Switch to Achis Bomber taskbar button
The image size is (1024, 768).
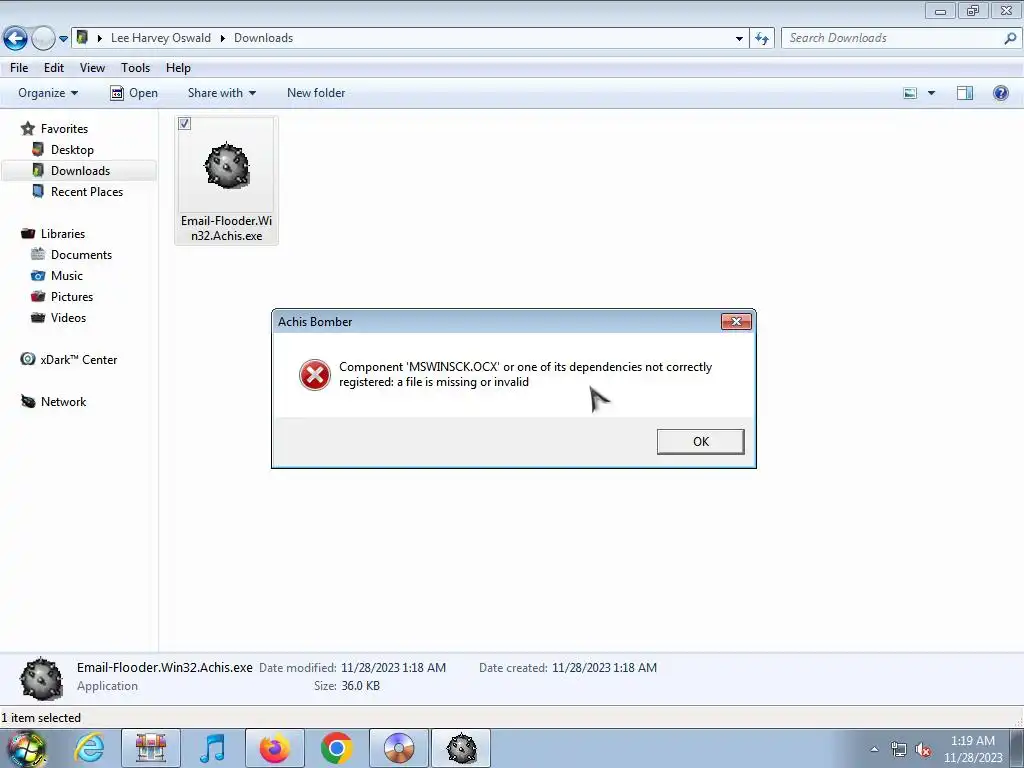pyautogui.click(x=461, y=748)
